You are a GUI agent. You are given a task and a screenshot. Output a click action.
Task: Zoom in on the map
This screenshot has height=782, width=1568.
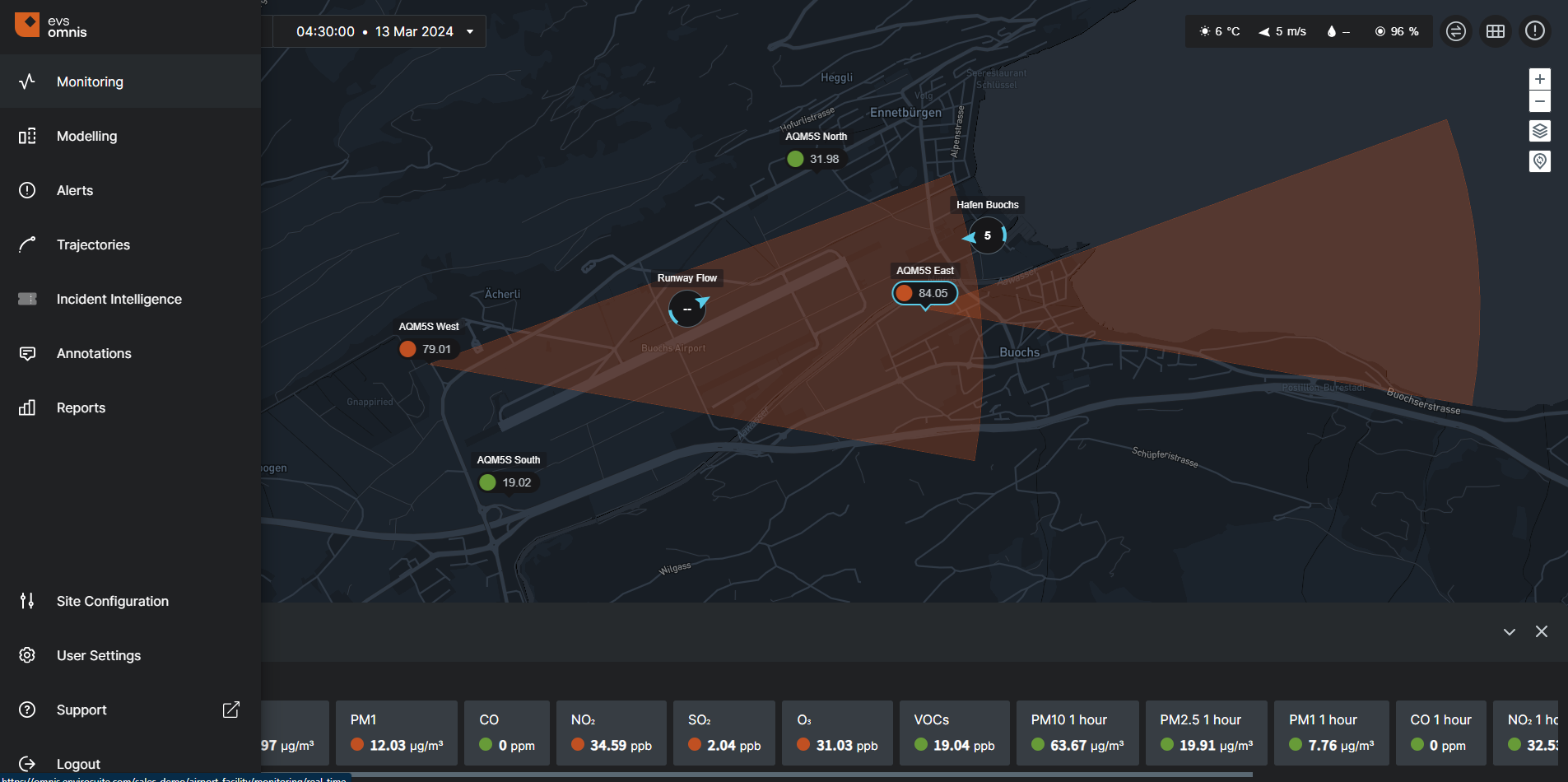click(x=1539, y=79)
